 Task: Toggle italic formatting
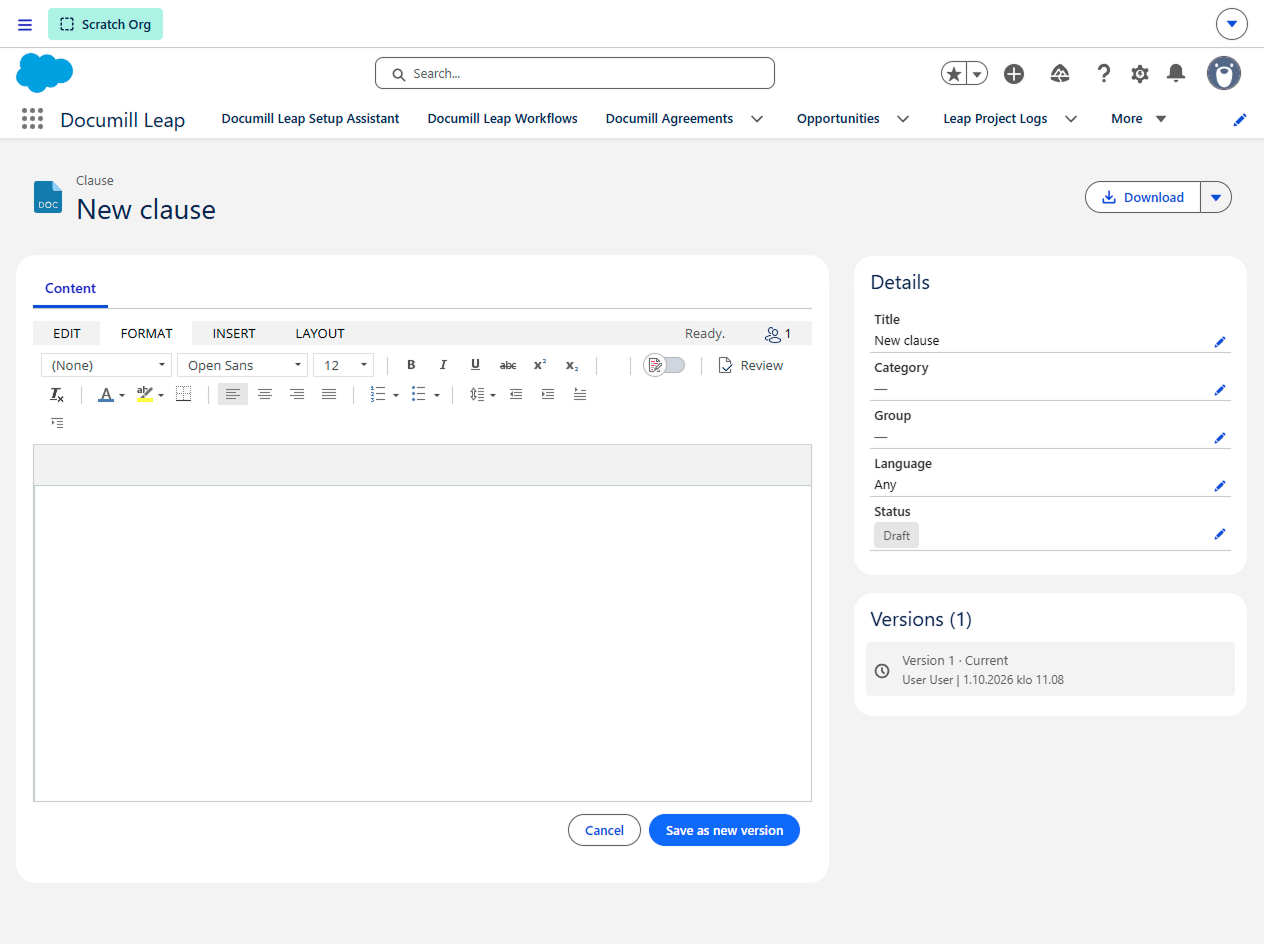tap(443, 365)
